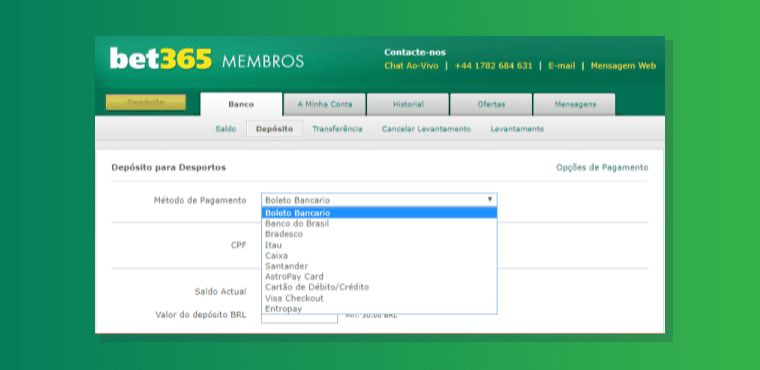Viewport: 760px width, 370px height.
Task: Select Cartão de Débito/Crédito option
Action: [379, 287]
